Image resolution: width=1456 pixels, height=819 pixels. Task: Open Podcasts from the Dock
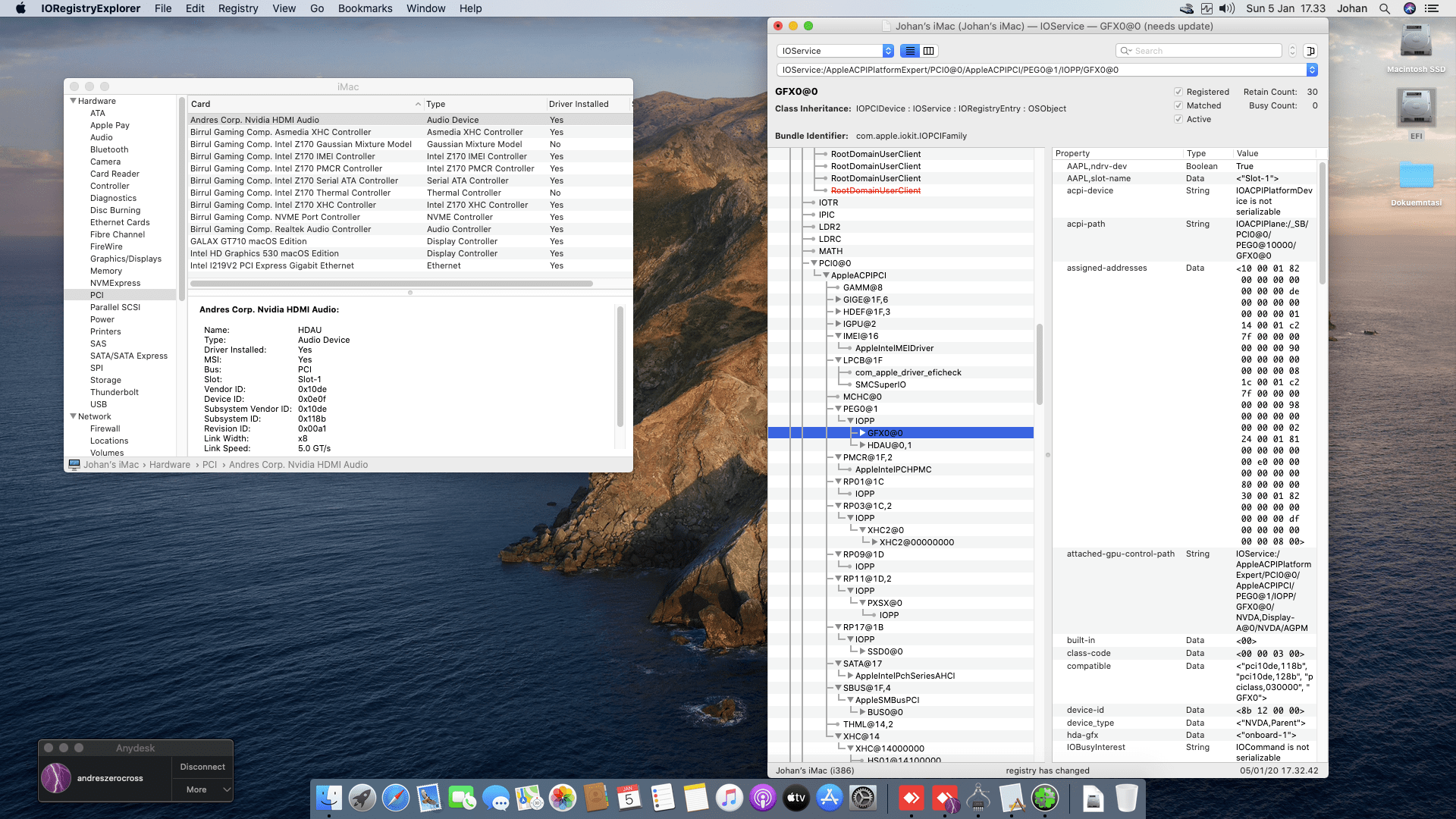(763, 798)
